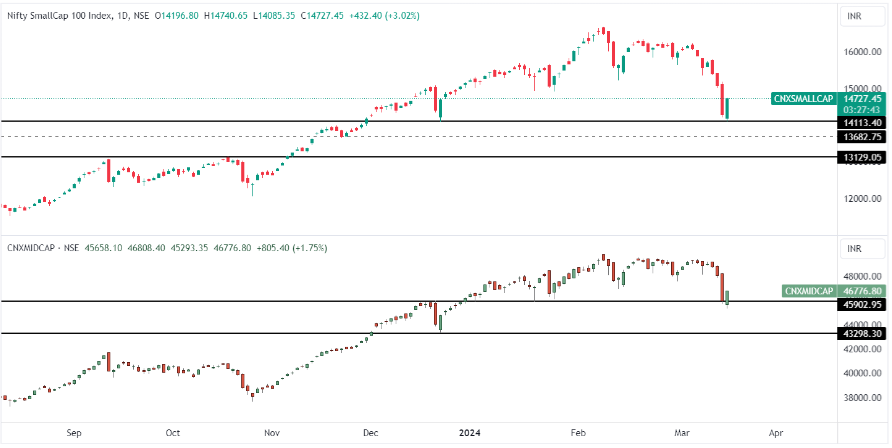Click the CNXMIDCAP price scale tag

pos(809,291)
